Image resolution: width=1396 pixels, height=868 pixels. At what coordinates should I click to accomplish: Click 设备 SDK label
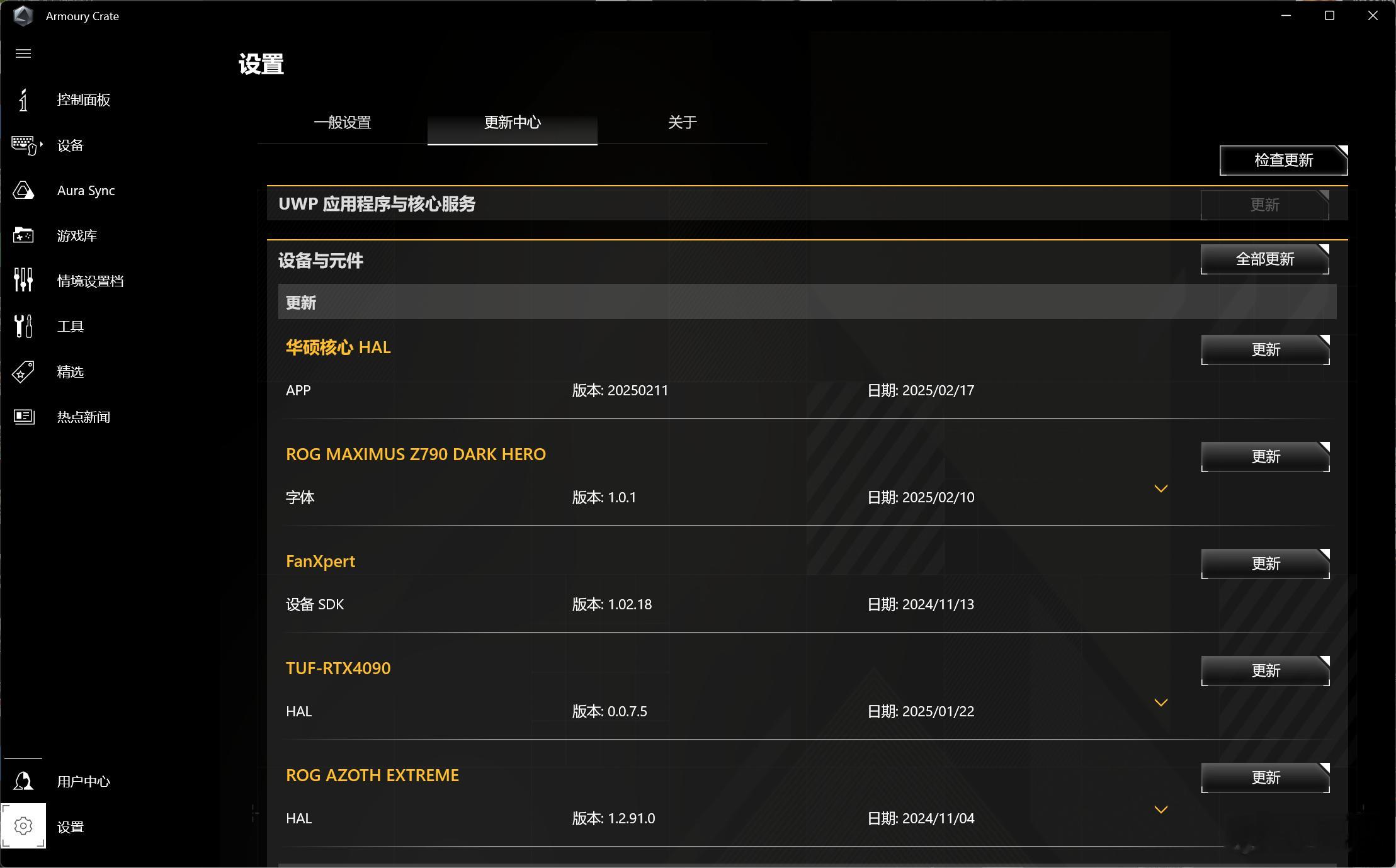[315, 604]
